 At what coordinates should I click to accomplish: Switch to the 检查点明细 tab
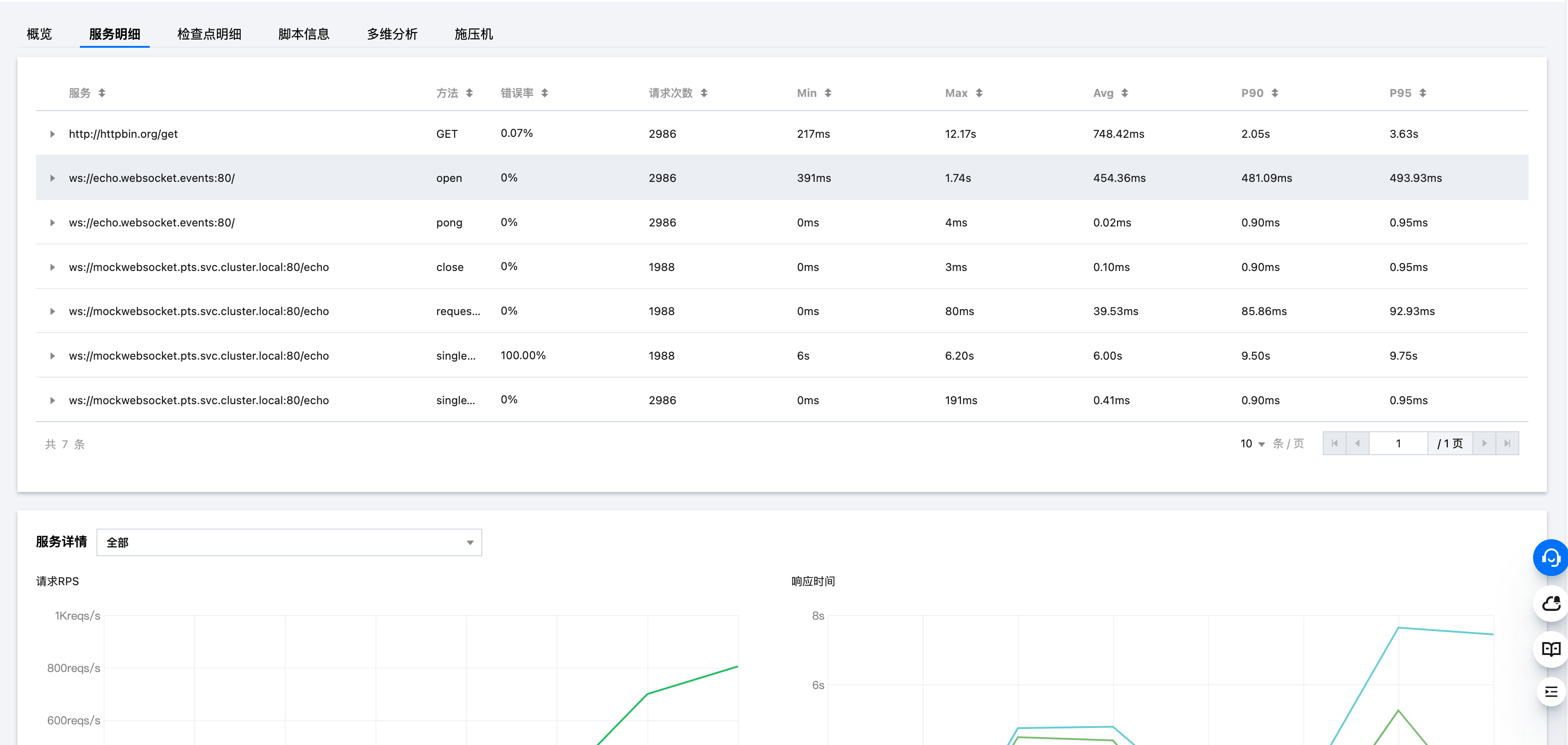(209, 34)
